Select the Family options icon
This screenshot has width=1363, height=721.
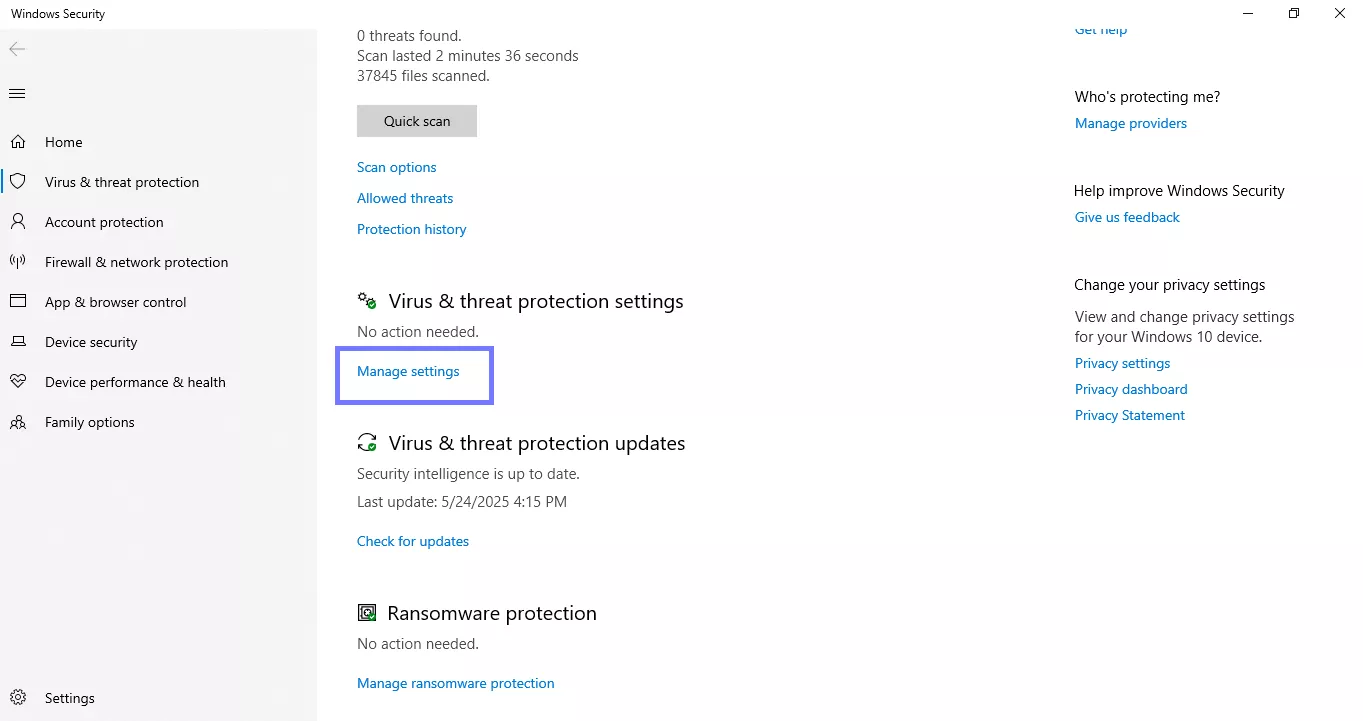coord(17,421)
